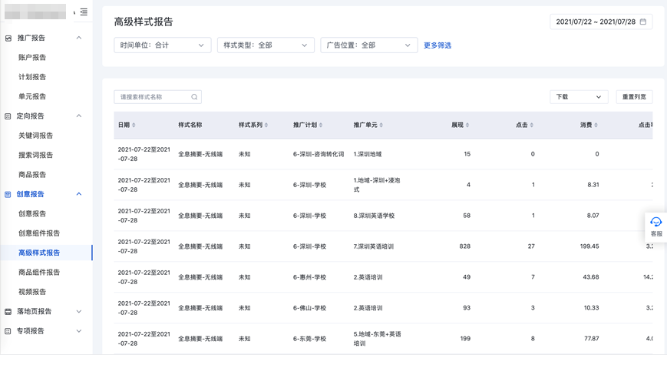Sort table by 点击 sort arrows
The width and height of the screenshot is (670, 365).
pyautogui.click(x=532, y=125)
